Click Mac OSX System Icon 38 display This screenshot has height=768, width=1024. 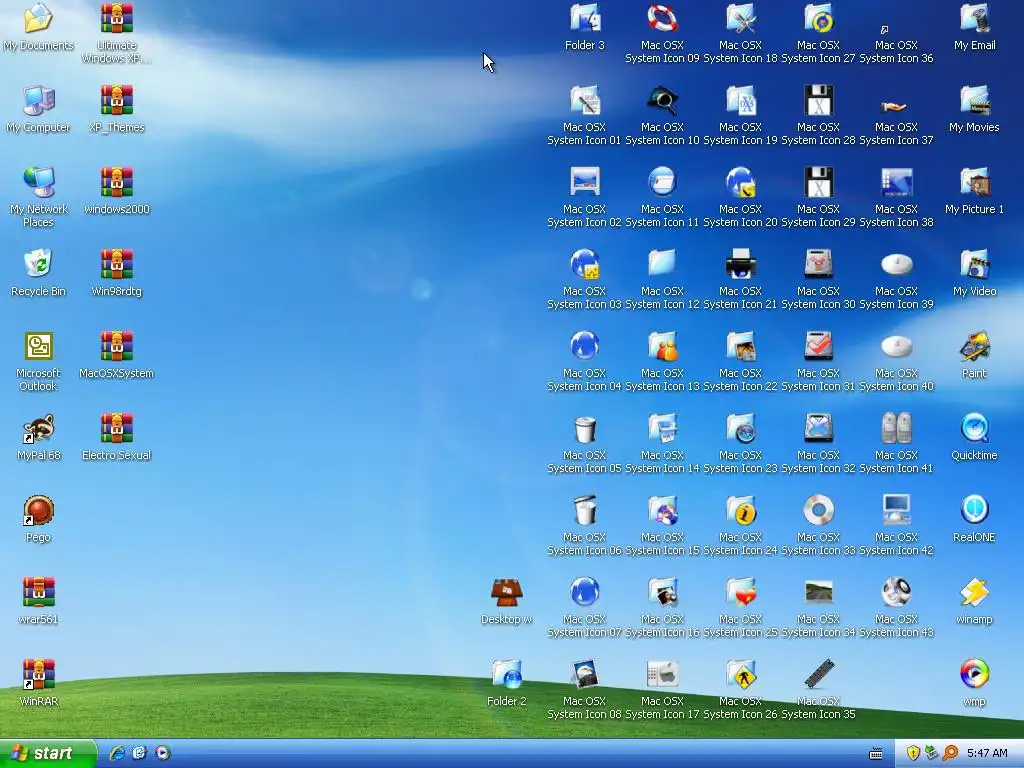pos(896,182)
